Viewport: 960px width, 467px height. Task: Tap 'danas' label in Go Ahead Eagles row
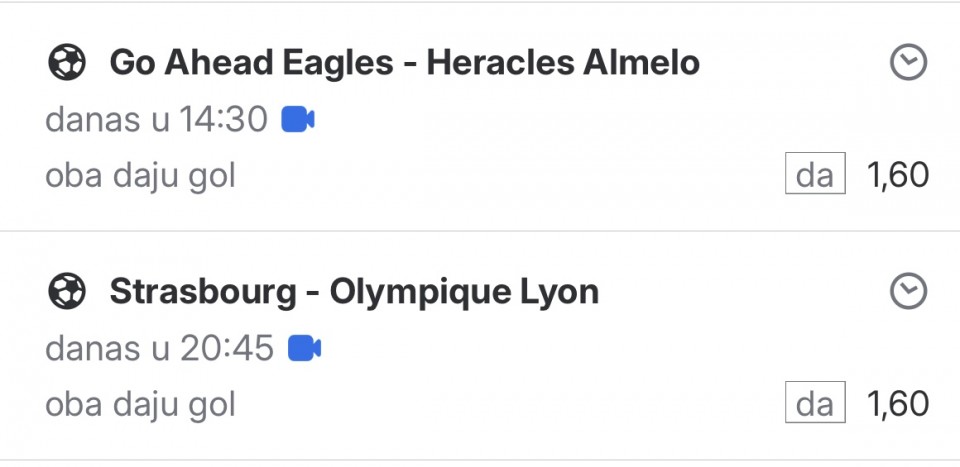pos(92,120)
